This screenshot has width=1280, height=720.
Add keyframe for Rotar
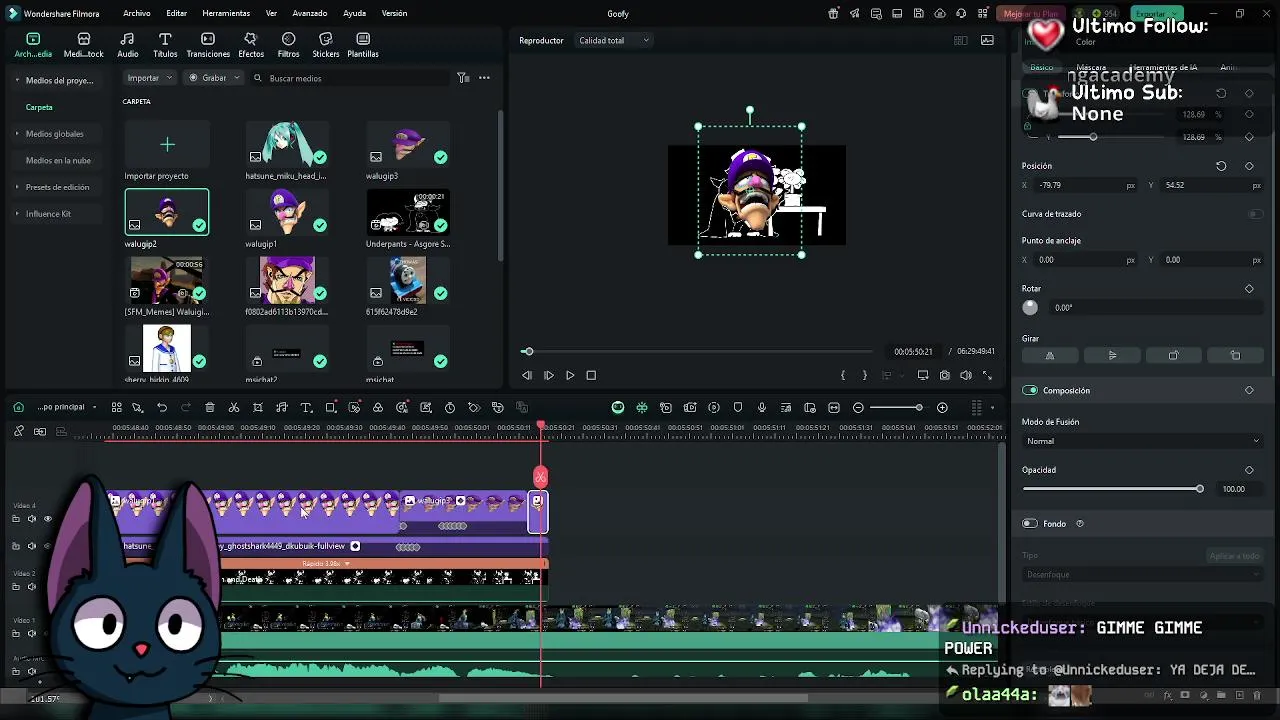[1249, 289]
